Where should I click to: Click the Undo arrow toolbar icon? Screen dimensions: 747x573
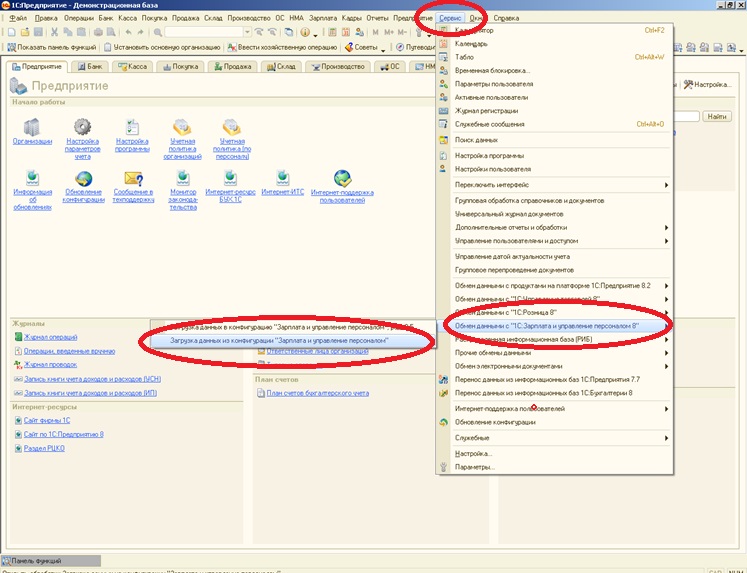point(128,32)
